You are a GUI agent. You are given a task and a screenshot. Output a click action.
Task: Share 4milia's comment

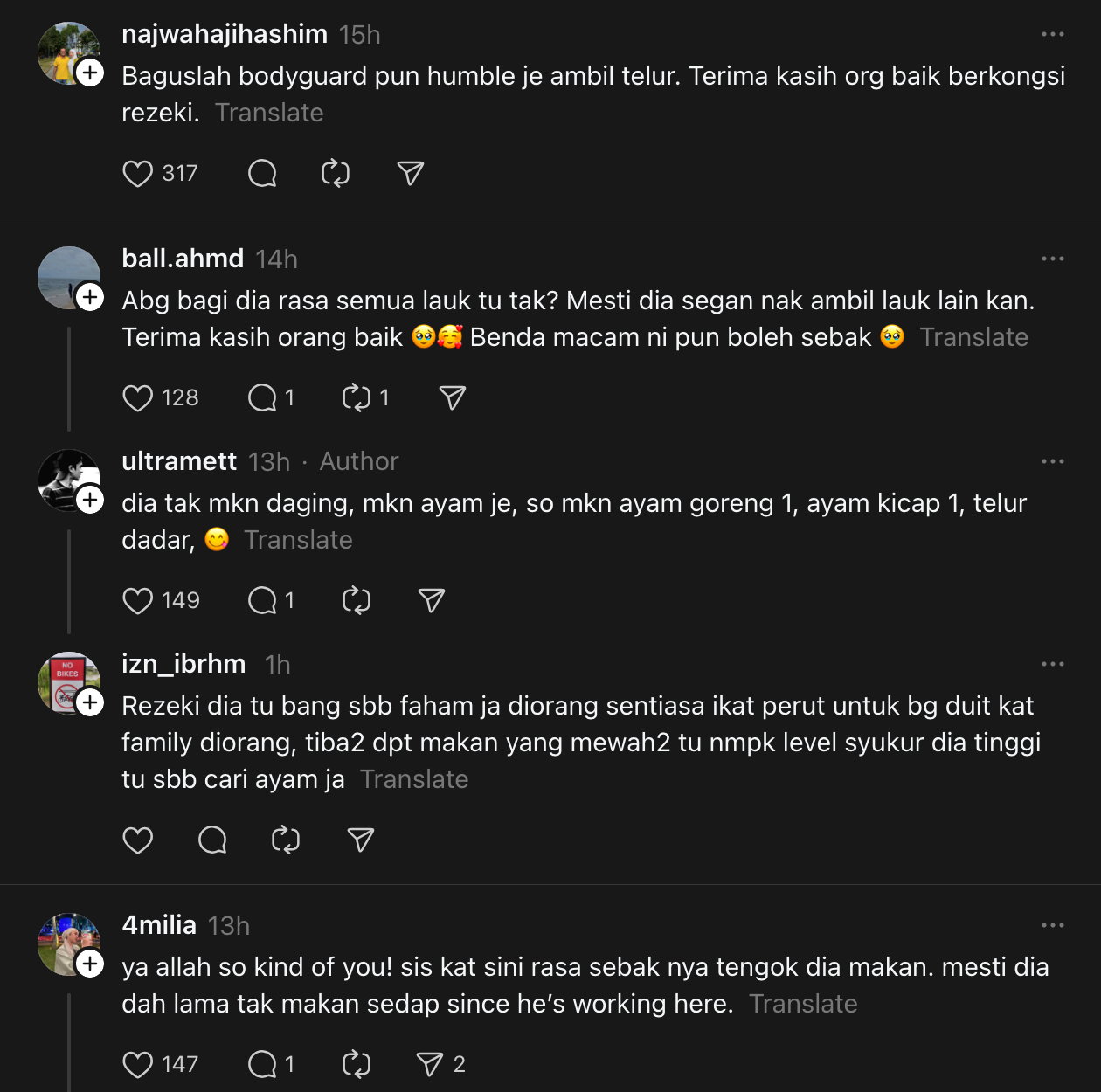pos(430,1064)
